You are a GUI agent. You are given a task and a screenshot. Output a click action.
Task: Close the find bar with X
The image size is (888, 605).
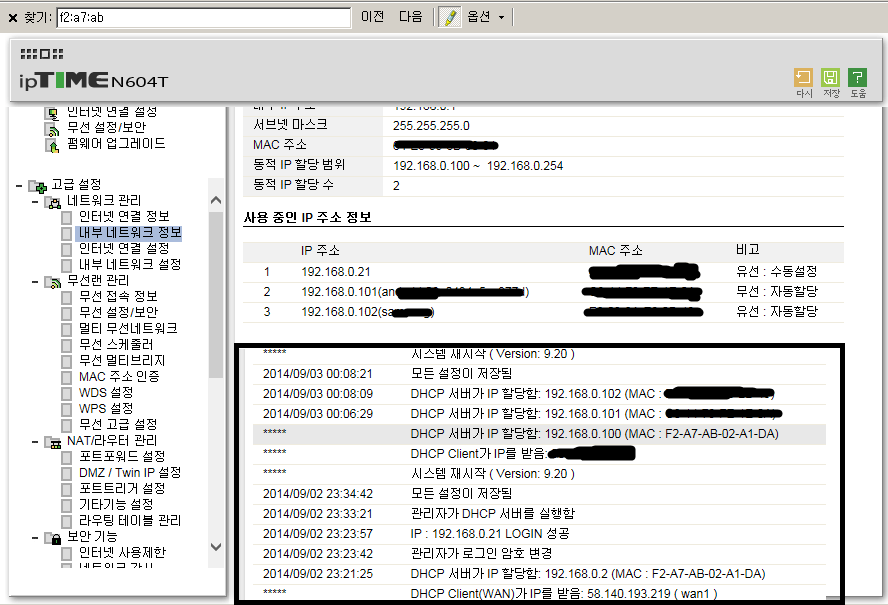point(13,18)
